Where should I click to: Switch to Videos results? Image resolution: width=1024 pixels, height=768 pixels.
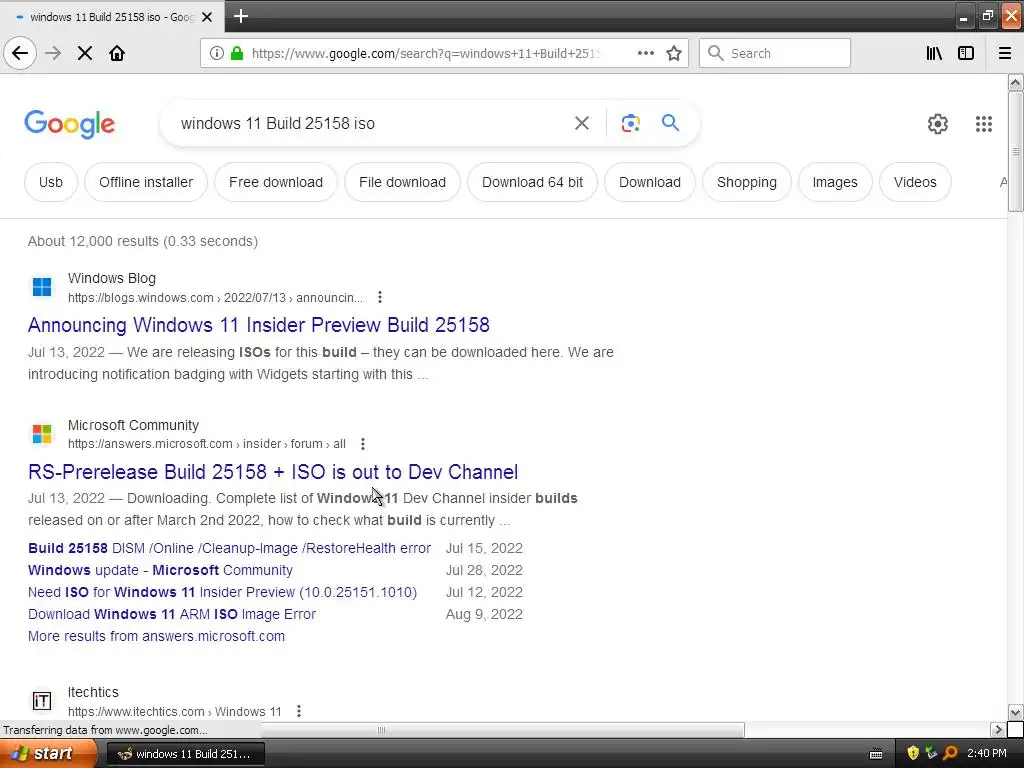(915, 182)
